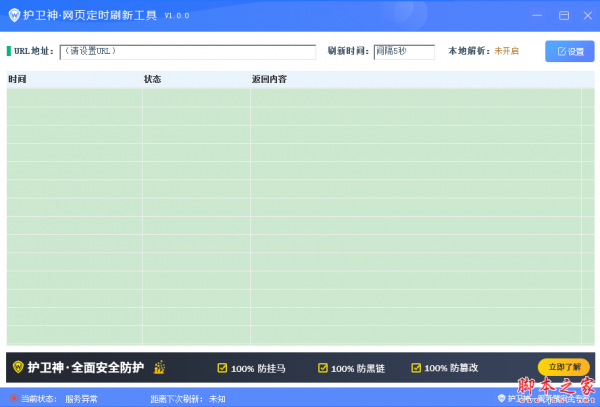Click the 未开启 local resolve status
600x407 pixels.
506,51
